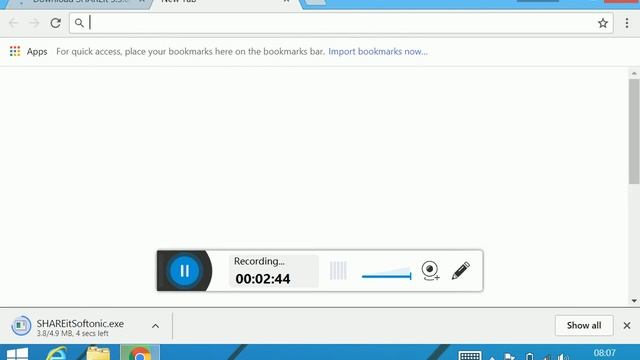Open the webcam add icon on recorder
Screen dimensions: 640x360
(430, 271)
